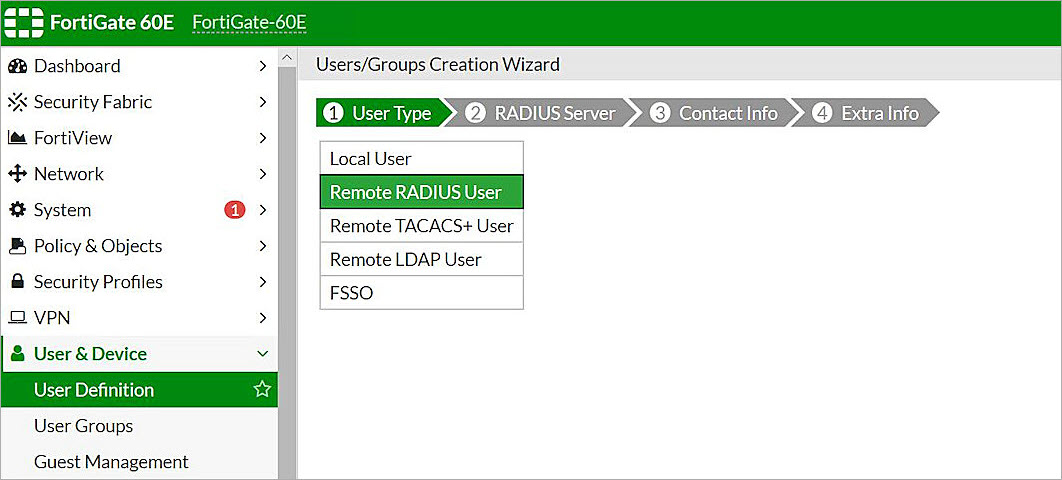Viewport: 1062px width, 480px height.
Task: Expand the Network chevron
Action: click(263, 174)
